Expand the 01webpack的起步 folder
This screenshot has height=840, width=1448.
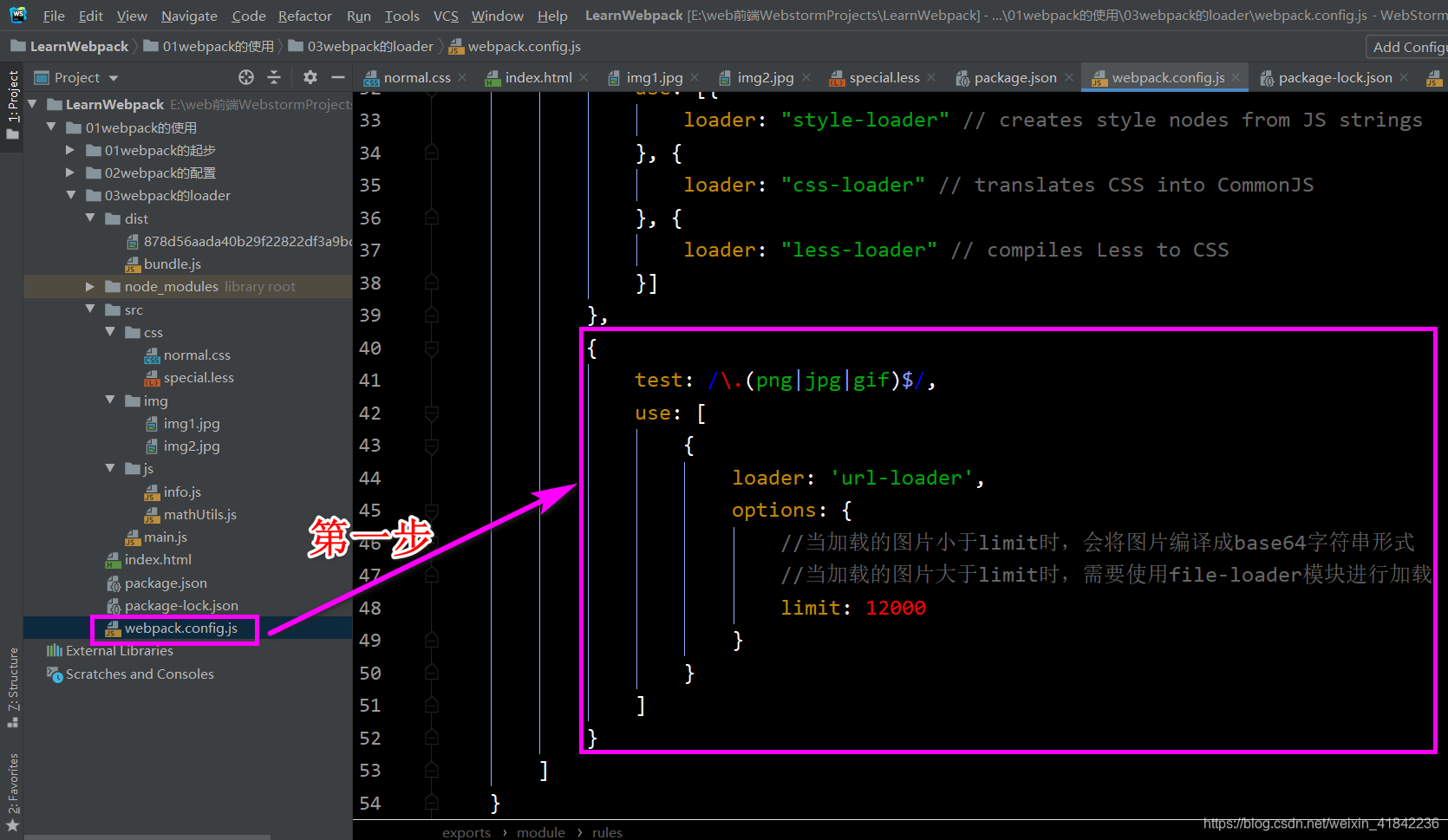(70, 150)
